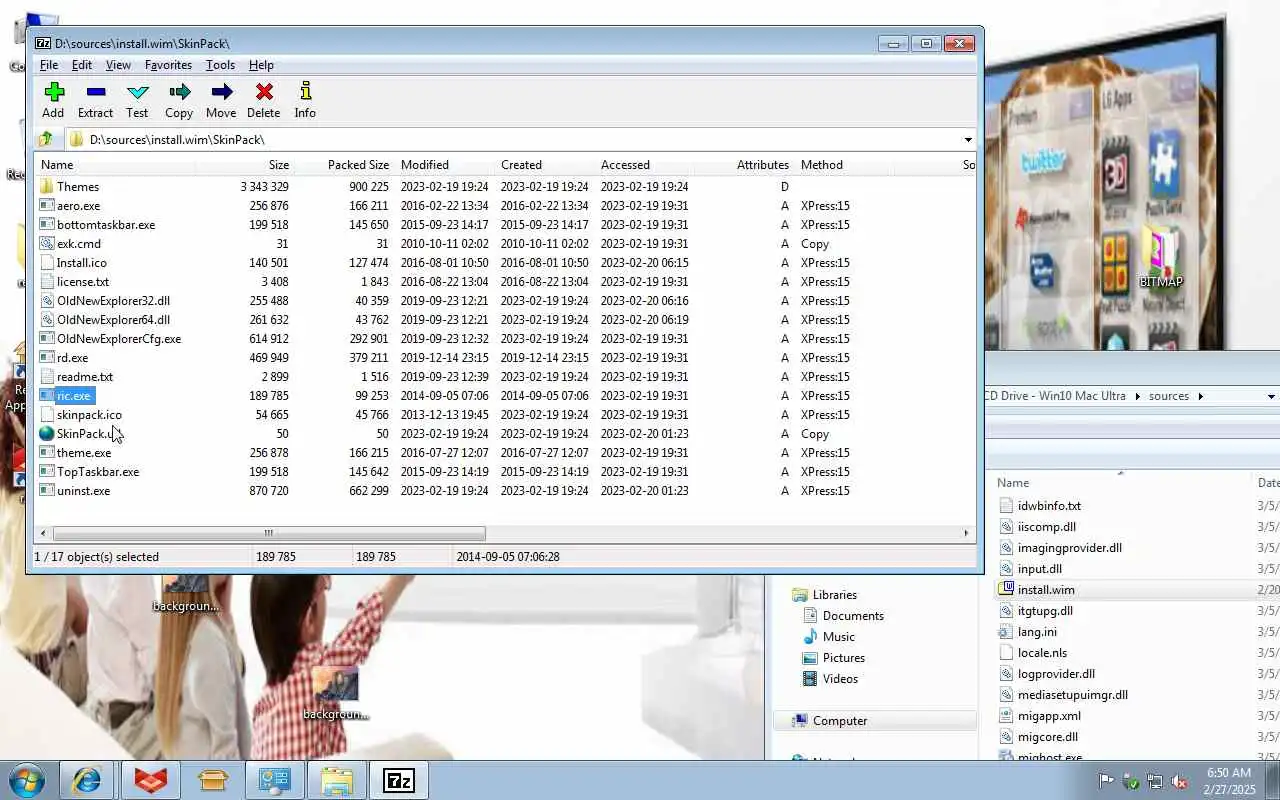Click the arrow after sources breadcrumb
The height and width of the screenshot is (800, 1280).
pos(1201,396)
